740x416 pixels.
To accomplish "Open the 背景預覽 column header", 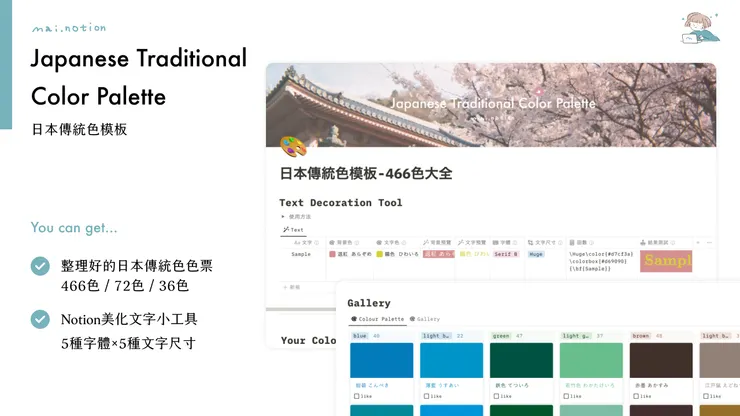I will [437, 243].
